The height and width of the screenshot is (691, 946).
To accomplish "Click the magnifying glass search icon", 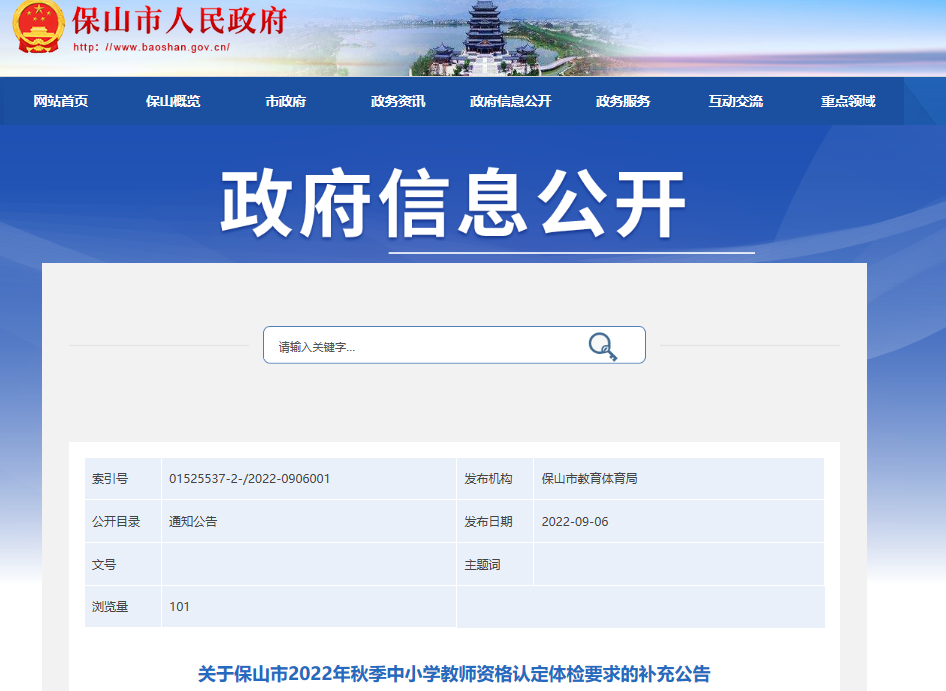I will point(602,346).
